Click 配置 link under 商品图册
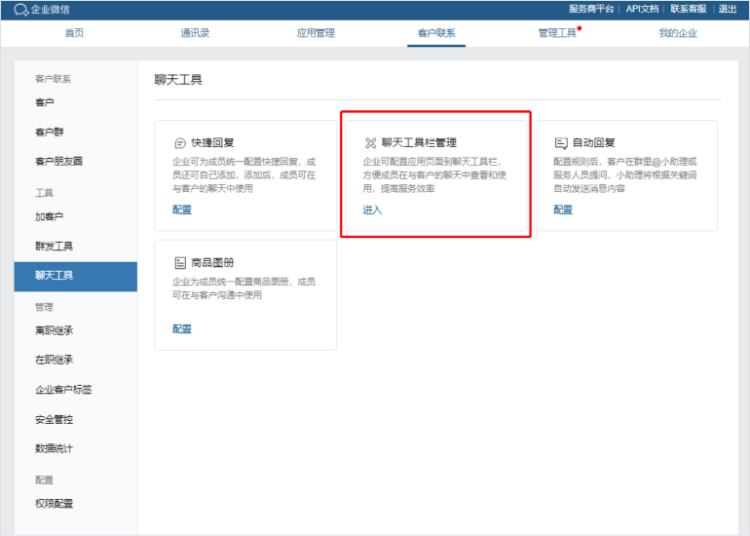Viewport: 750px width, 536px height. 181,329
